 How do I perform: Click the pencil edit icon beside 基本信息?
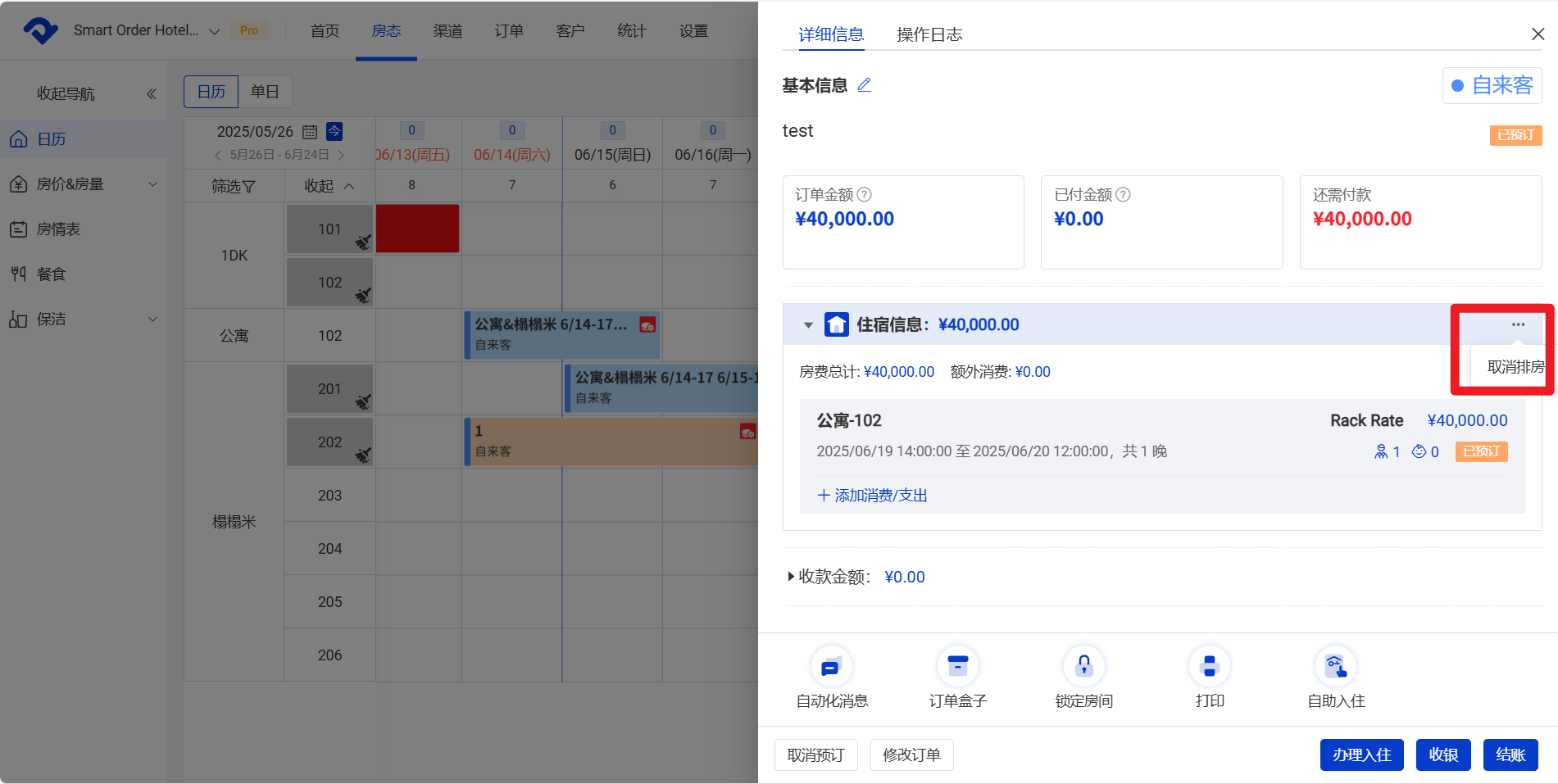point(864,85)
